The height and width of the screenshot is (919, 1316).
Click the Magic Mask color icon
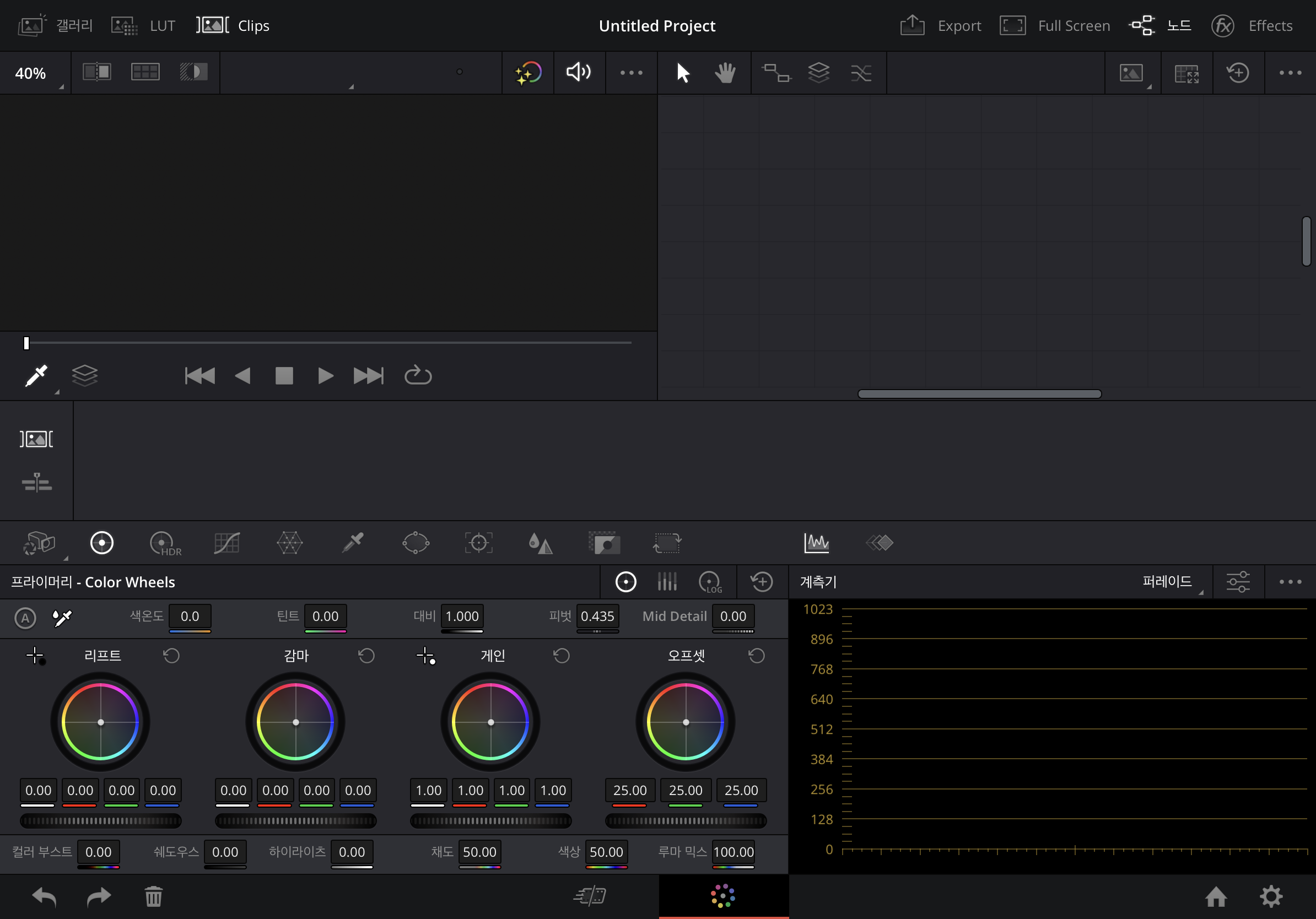pos(528,73)
